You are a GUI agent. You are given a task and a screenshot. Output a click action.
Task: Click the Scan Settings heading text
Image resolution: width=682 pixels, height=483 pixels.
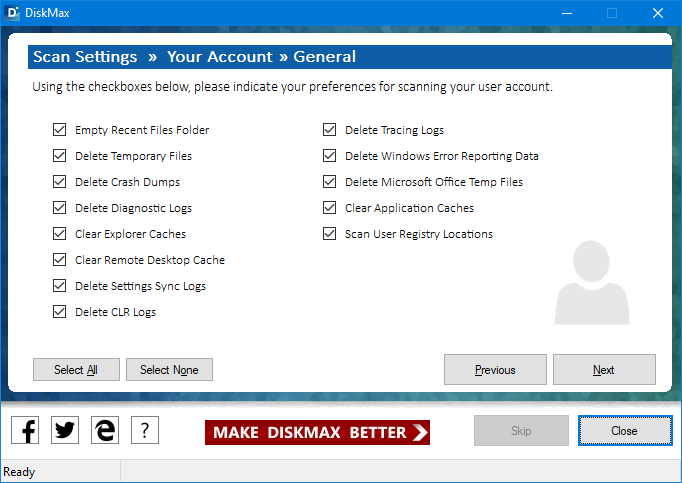click(85, 57)
